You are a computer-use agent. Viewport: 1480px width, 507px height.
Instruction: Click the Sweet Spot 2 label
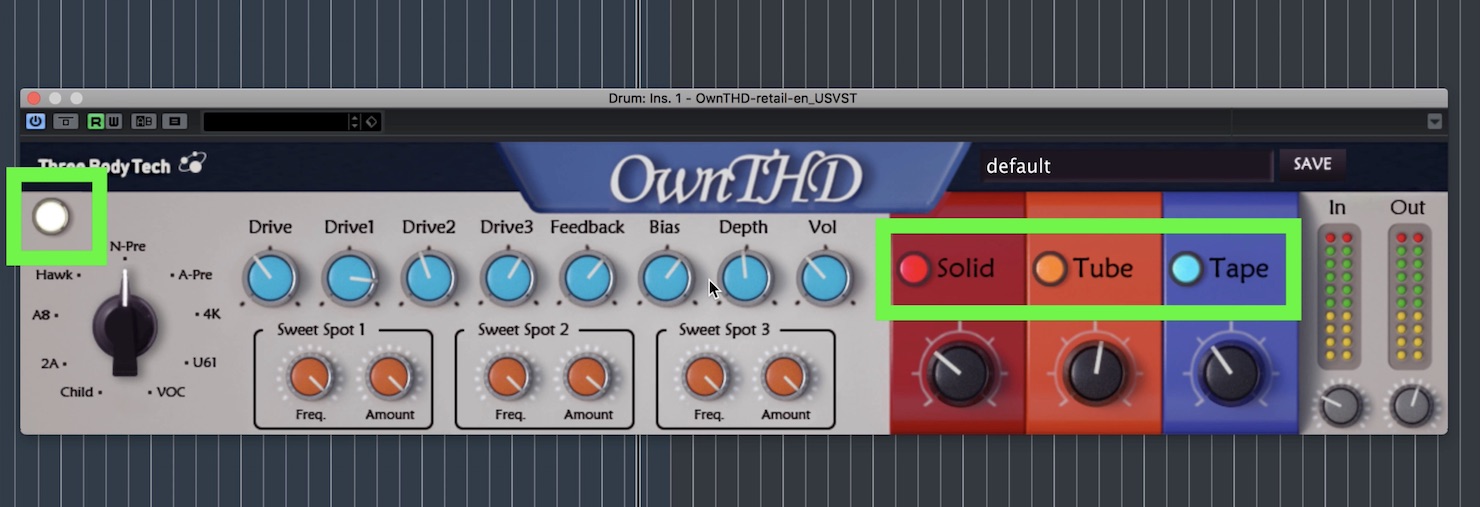[x=523, y=329]
